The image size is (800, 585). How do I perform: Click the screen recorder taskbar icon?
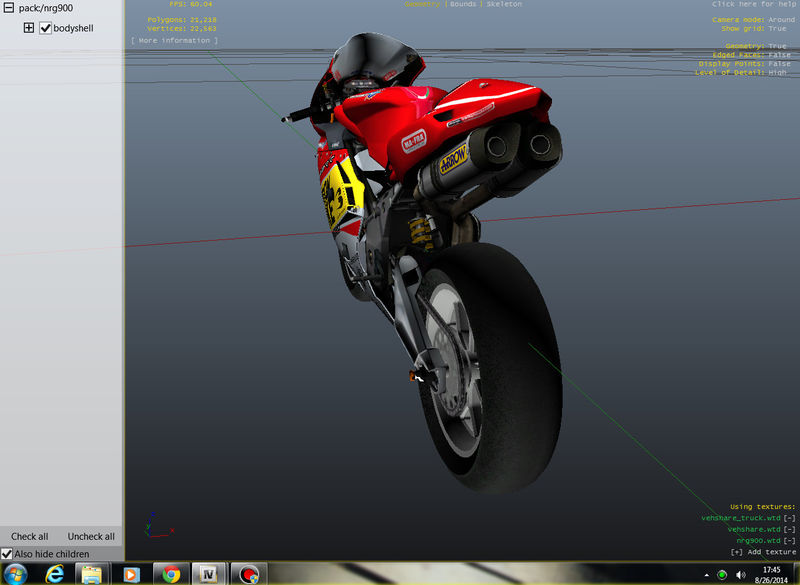coord(248,575)
